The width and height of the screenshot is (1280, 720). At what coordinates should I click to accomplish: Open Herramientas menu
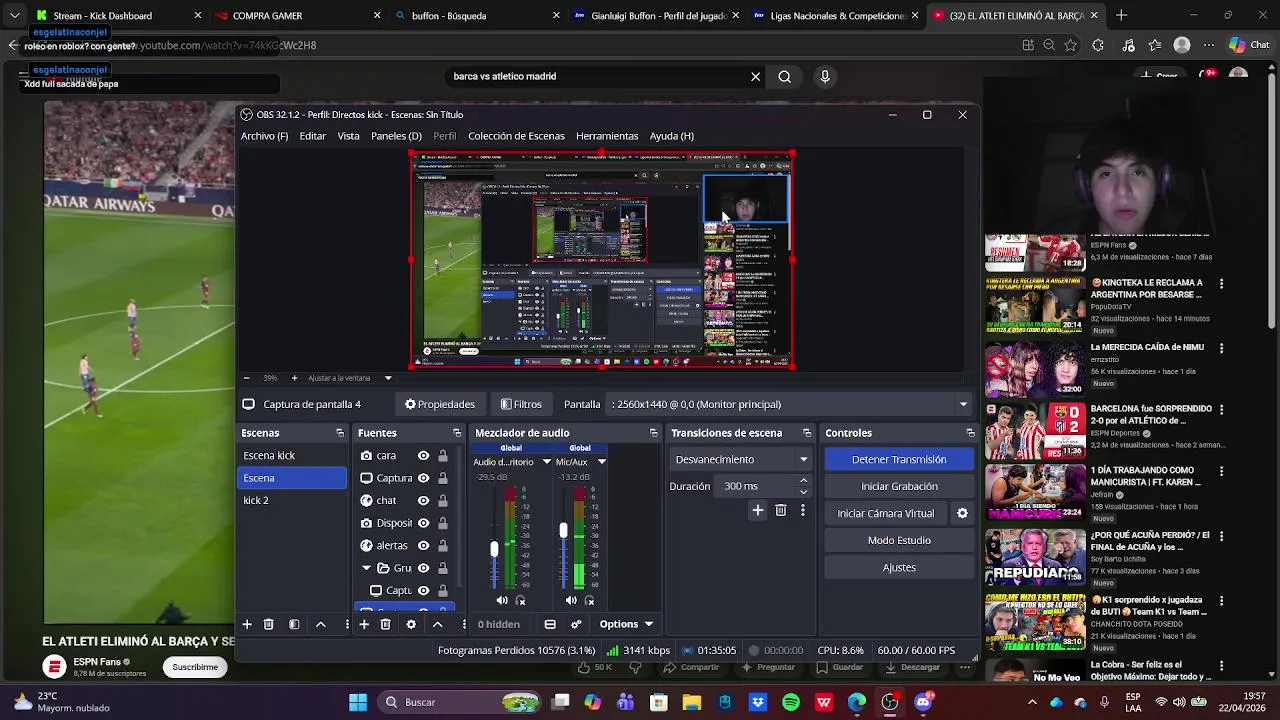[607, 136]
